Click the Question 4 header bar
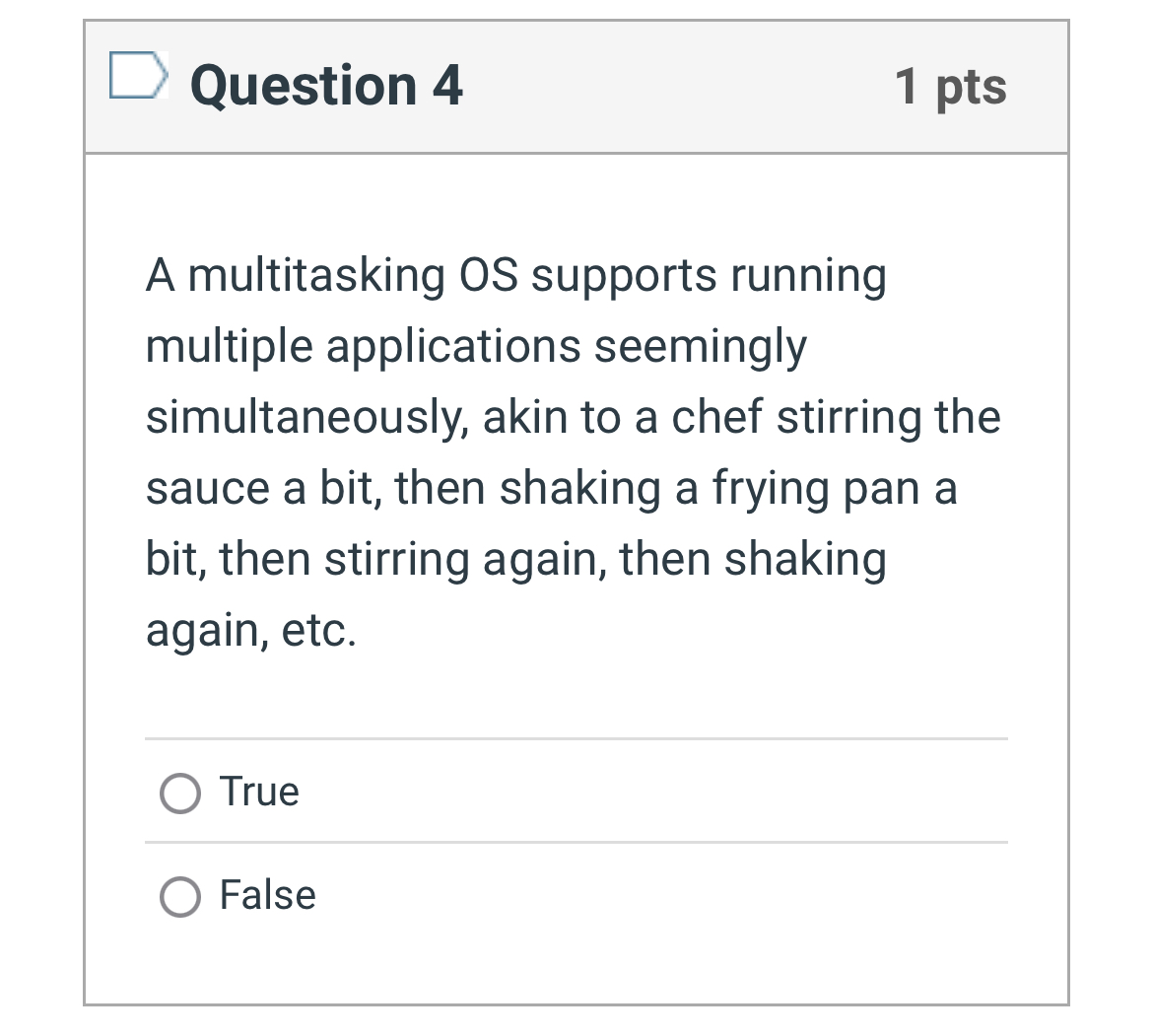 (576, 86)
